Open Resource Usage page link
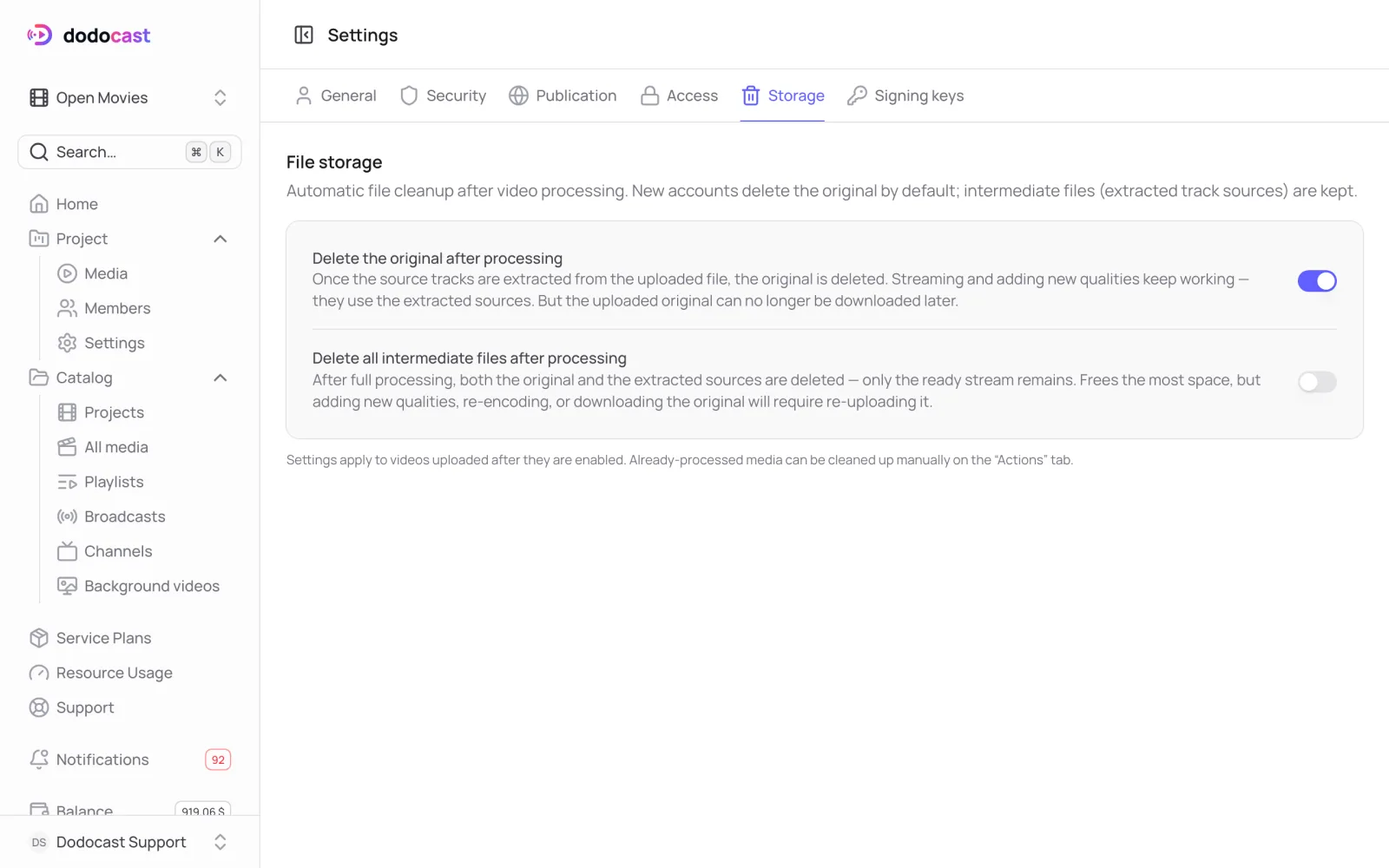Viewport: 1389px width, 868px height. (115, 673)
